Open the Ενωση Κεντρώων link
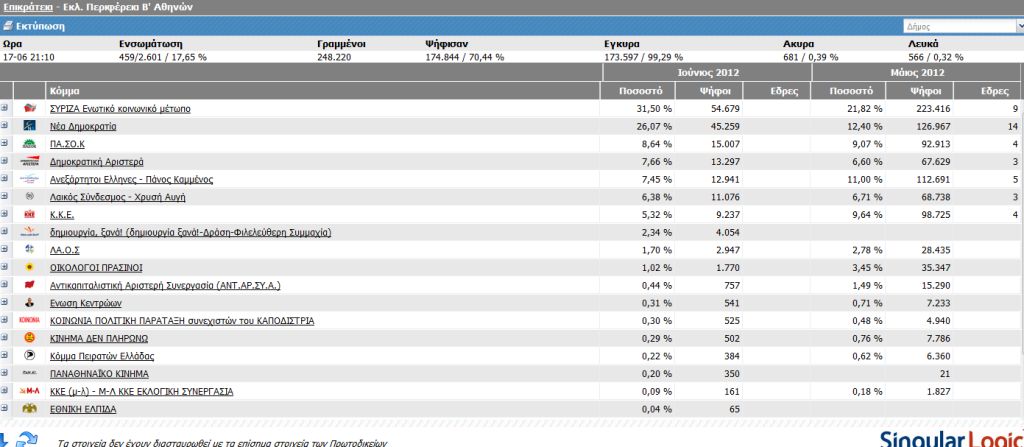1024x447 pixels. click(x=86, y=303)
